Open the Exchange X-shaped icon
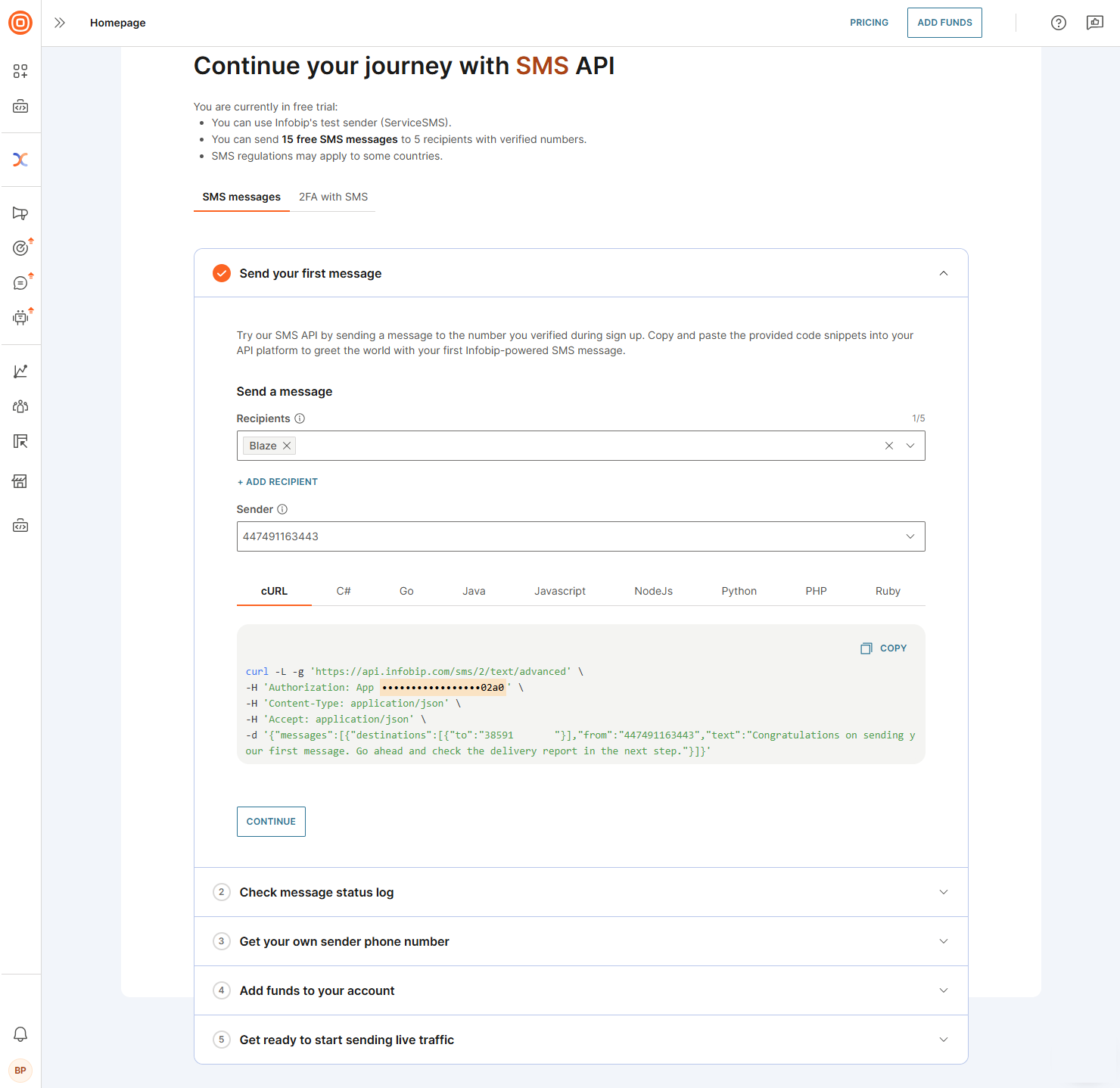 coord(20,160)
